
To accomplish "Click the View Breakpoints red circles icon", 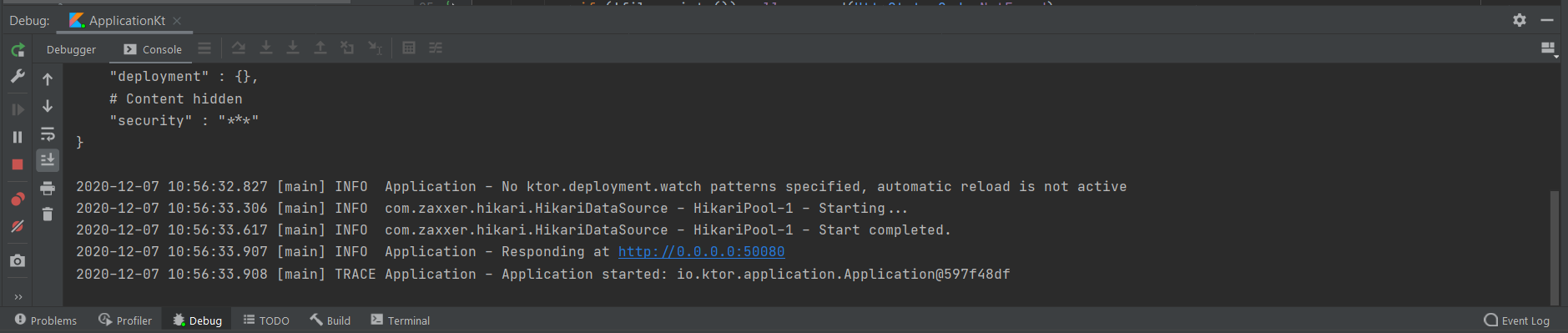I will (18, 199).
